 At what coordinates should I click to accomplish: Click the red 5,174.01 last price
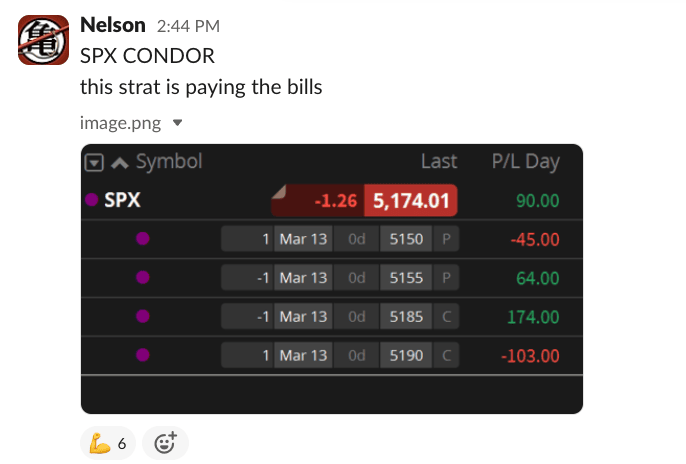[x=411, y=200]
